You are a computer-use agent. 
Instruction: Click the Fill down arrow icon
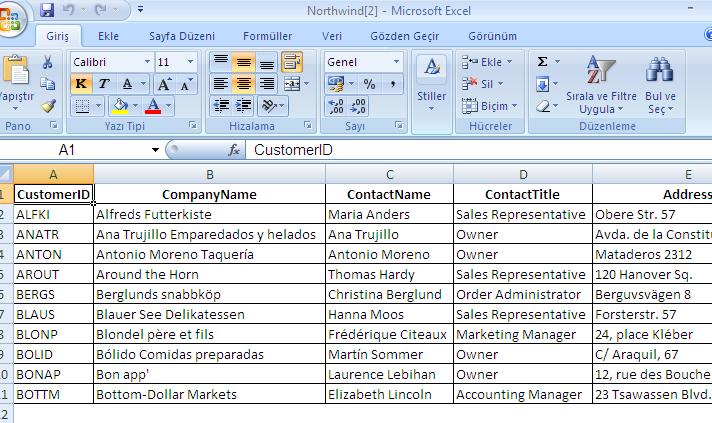543,84
